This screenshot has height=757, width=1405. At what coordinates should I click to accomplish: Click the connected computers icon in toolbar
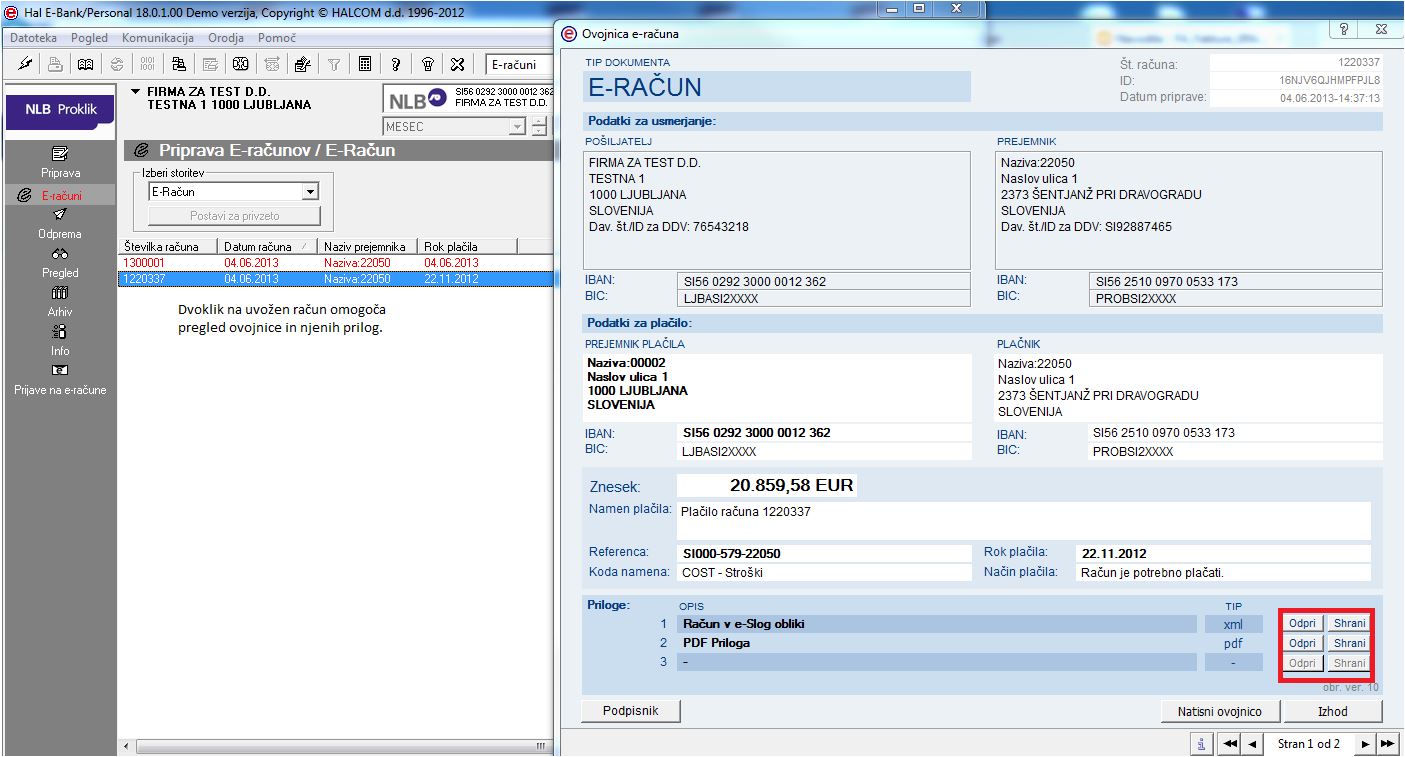pos(178,64)
